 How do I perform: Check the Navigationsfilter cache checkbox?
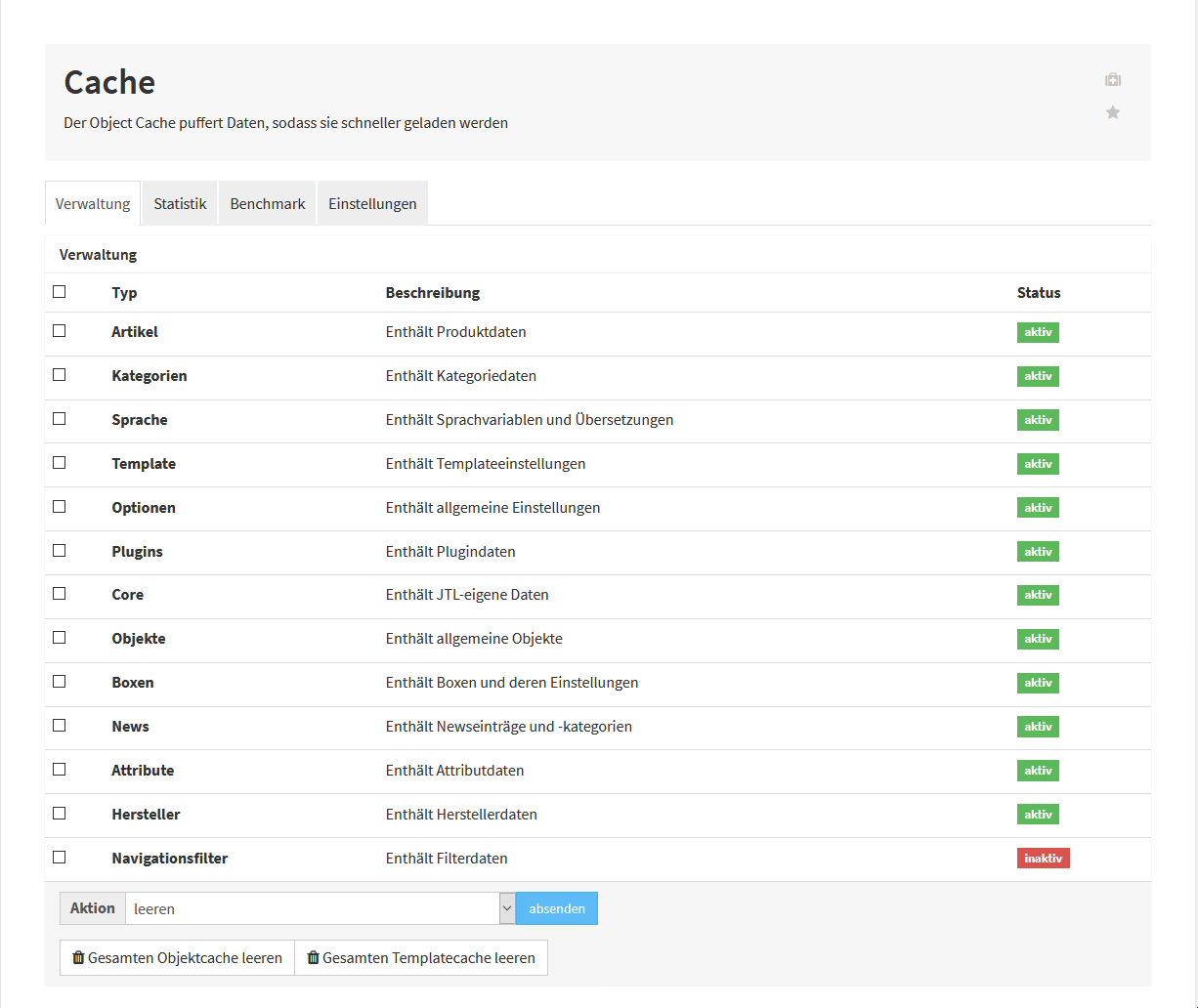pyautogui.click(x=60, y=857)
